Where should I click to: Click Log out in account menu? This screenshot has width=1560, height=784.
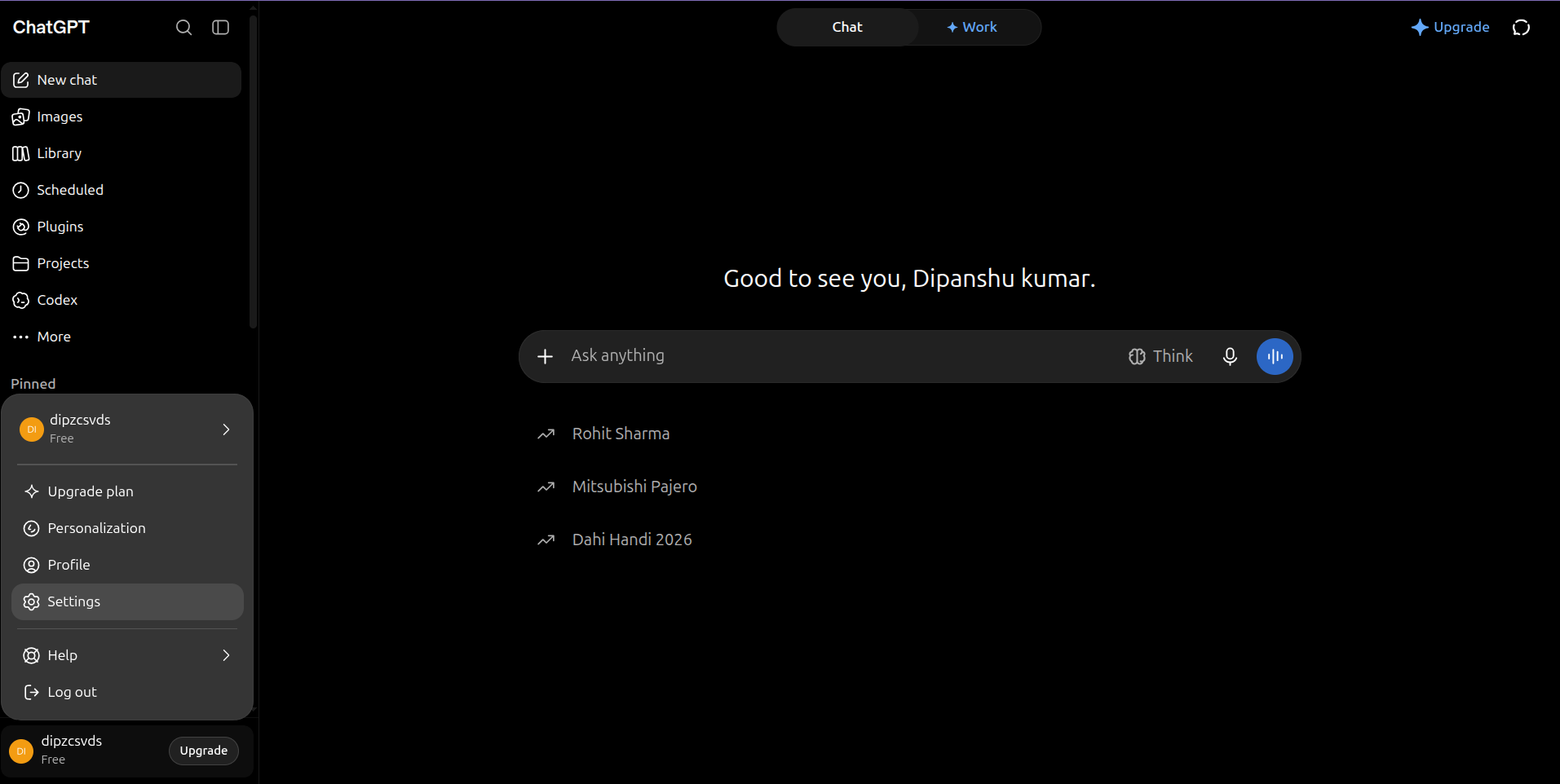click(127, 692)
